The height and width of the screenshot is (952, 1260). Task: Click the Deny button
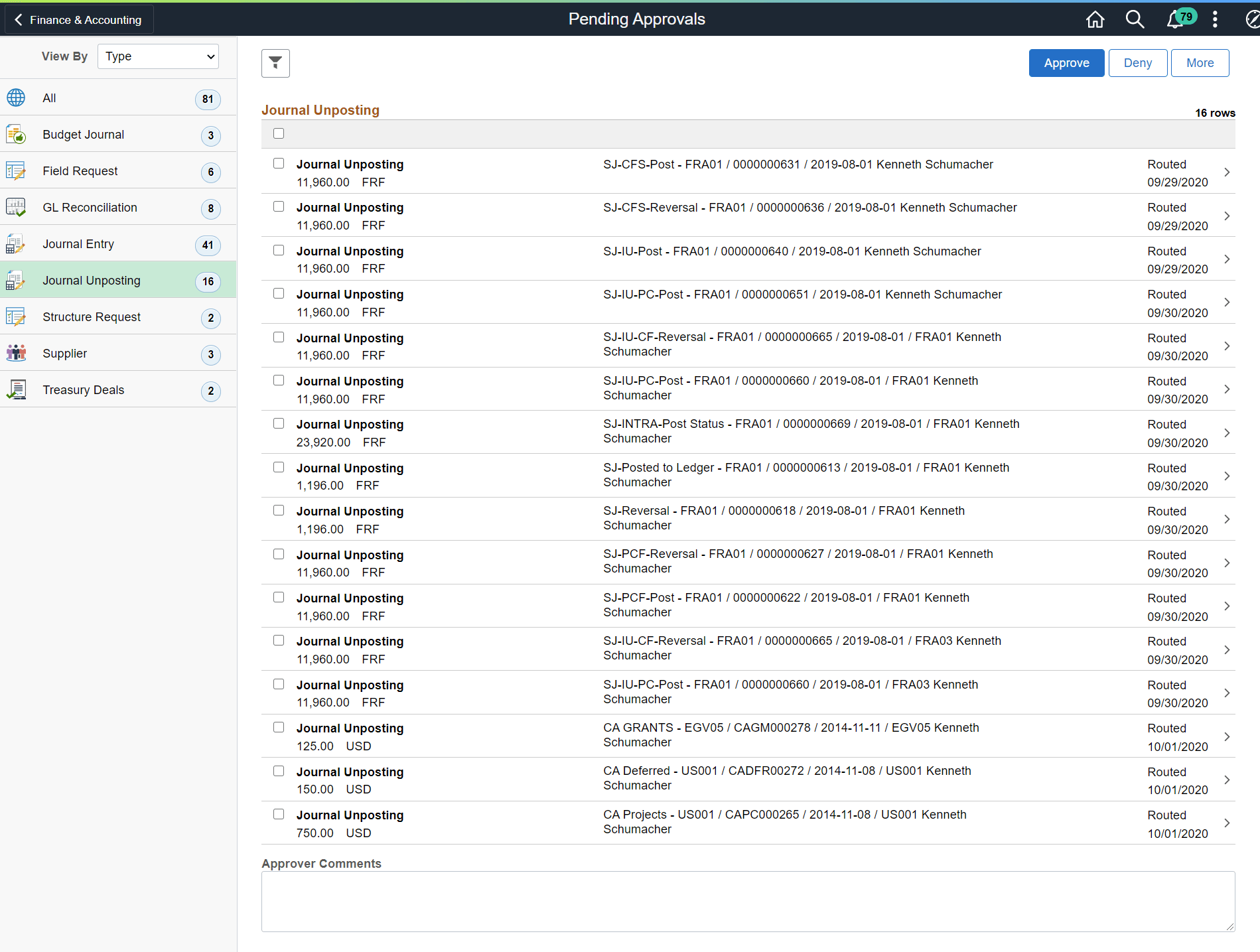[x=1137, y=62]
